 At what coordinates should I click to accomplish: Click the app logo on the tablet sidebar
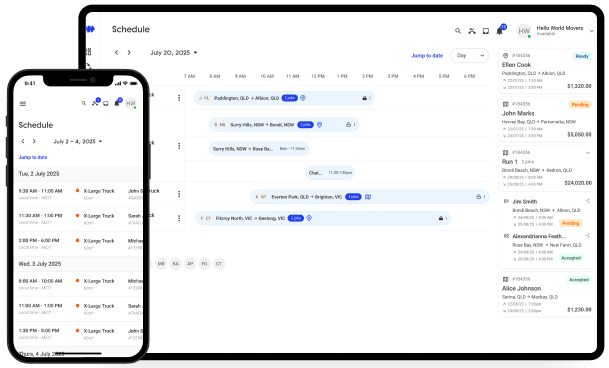pyautogui.click(x=90, y=29)
